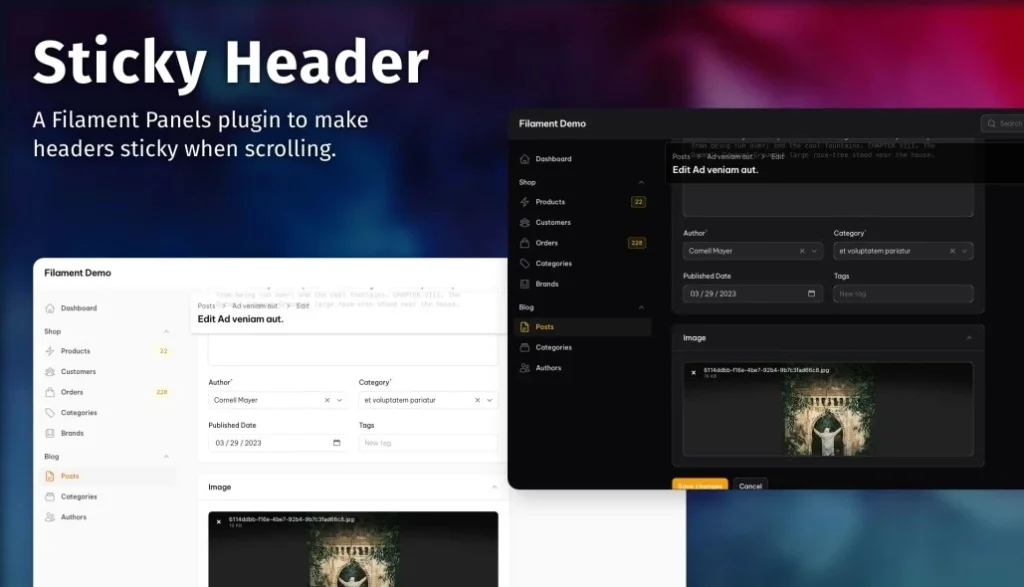This screenshot has height=587, width=1024.
Task: Remove uploaded image with X in light window
Action: coord(219,522)
